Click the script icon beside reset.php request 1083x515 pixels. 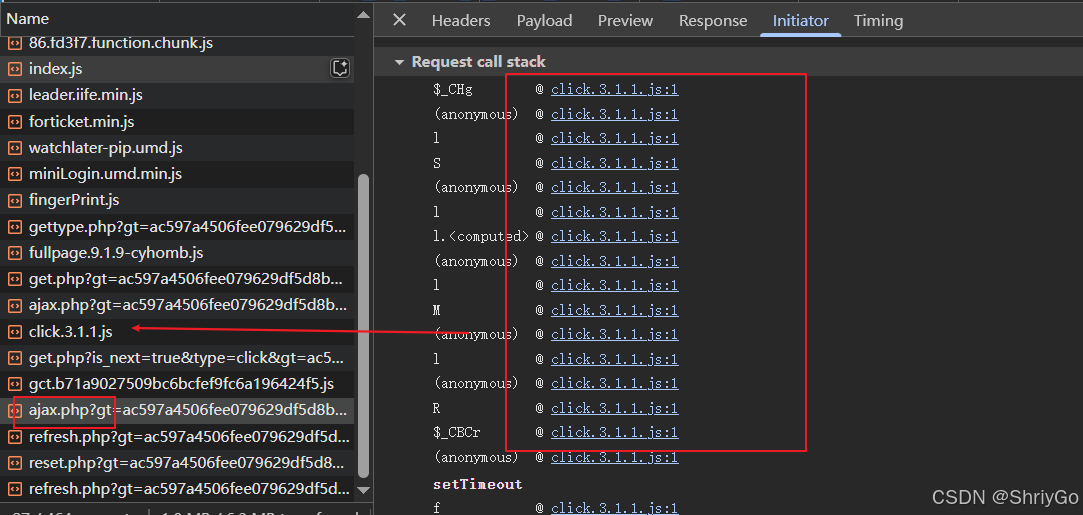pos(15,463)
